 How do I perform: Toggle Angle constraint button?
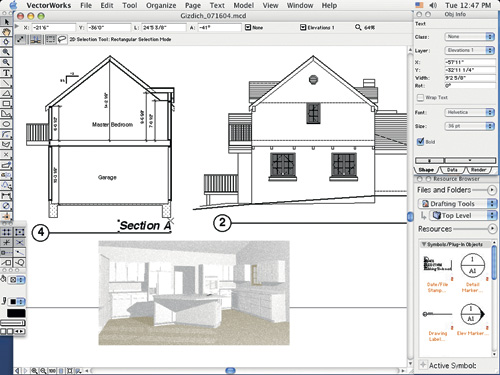[7, 242]
